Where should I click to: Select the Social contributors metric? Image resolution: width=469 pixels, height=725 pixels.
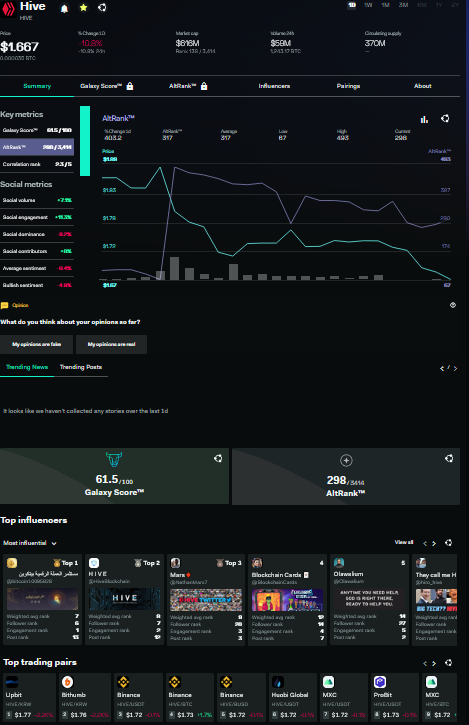[x=37, y=251]
